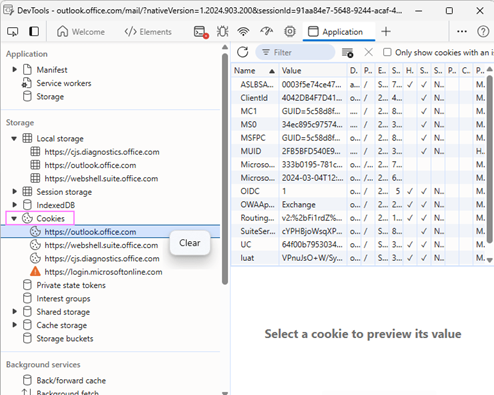Open the Performance gauge icon tab
Screen dimensions: 494x395
click(267, 32)
